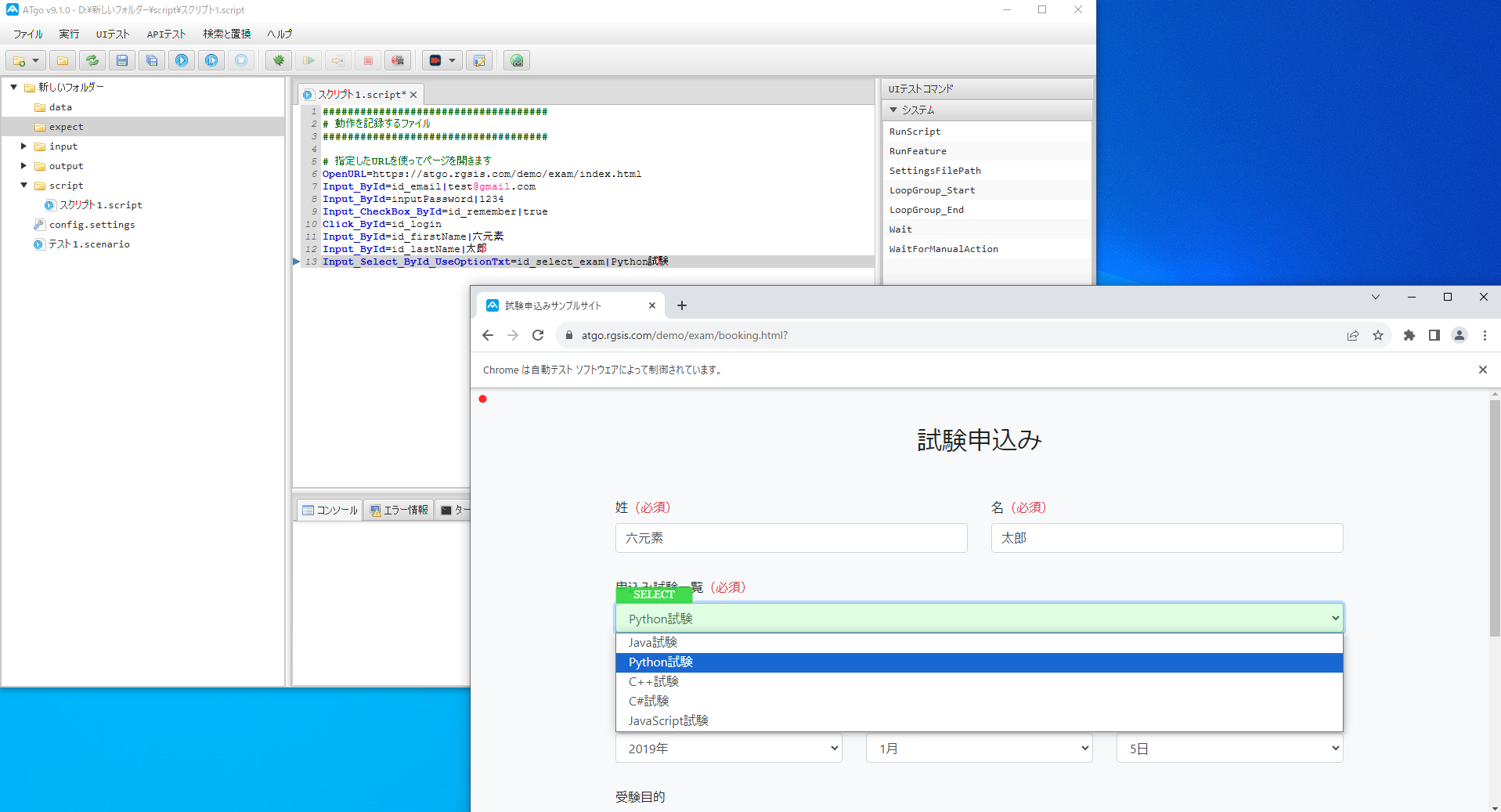Collapse the システム command section
1501x812 pixels.
(893, 110)
